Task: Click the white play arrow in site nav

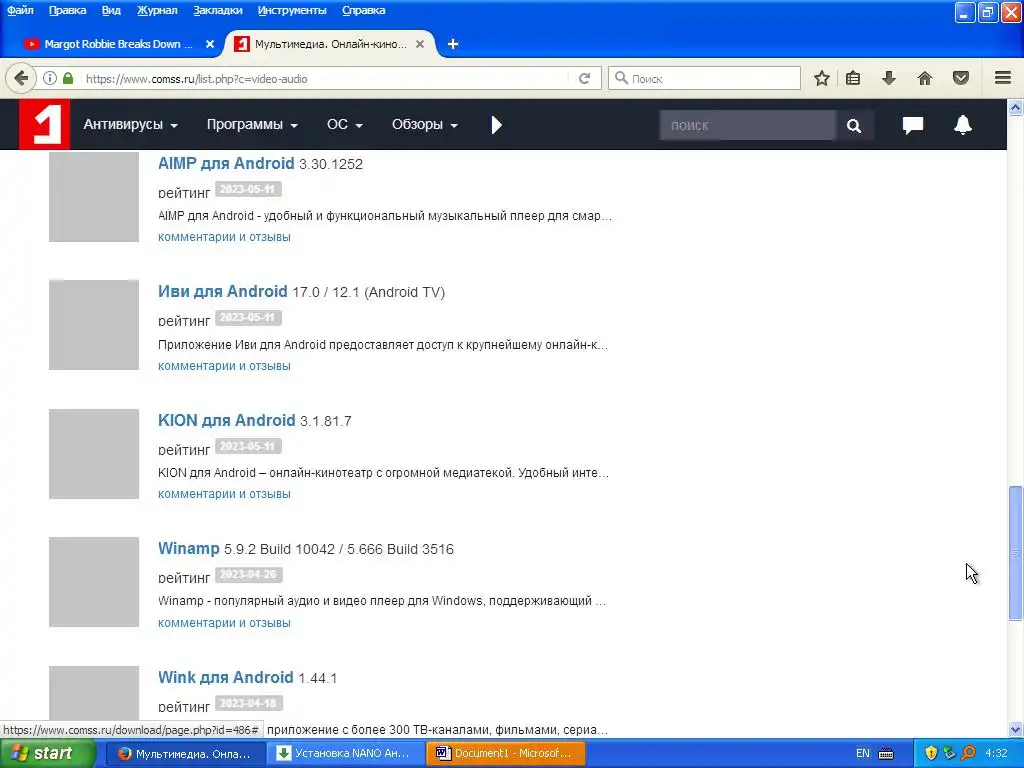Action: click(x=496, y=125)
